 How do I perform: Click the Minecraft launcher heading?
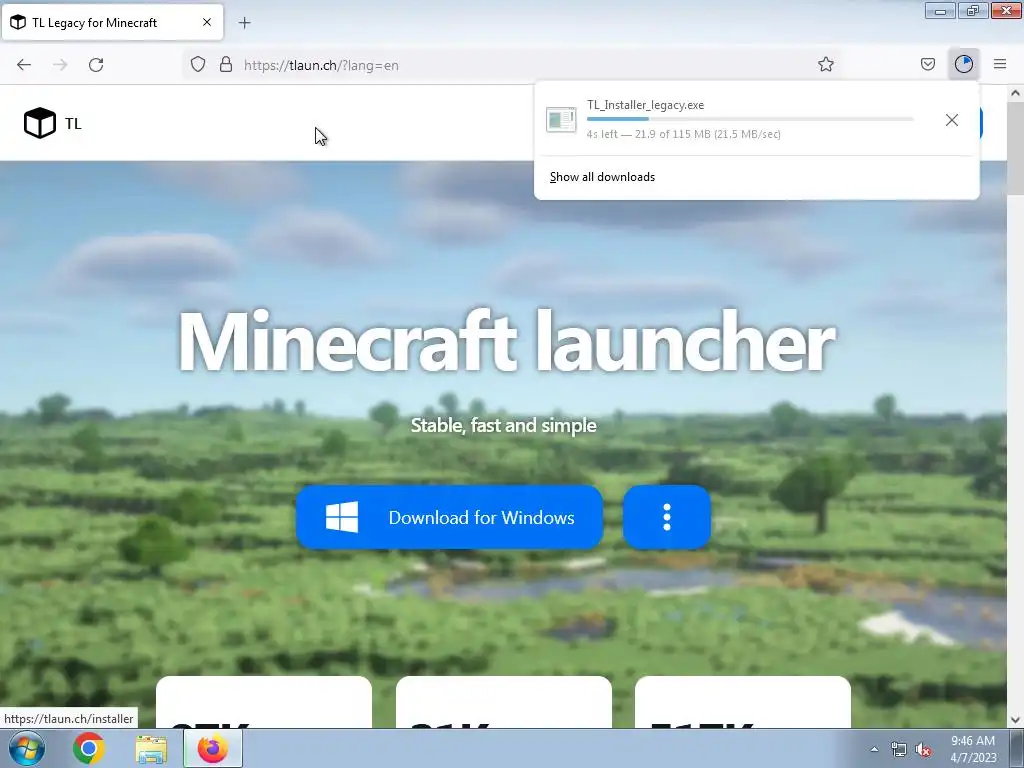point(506,342)
